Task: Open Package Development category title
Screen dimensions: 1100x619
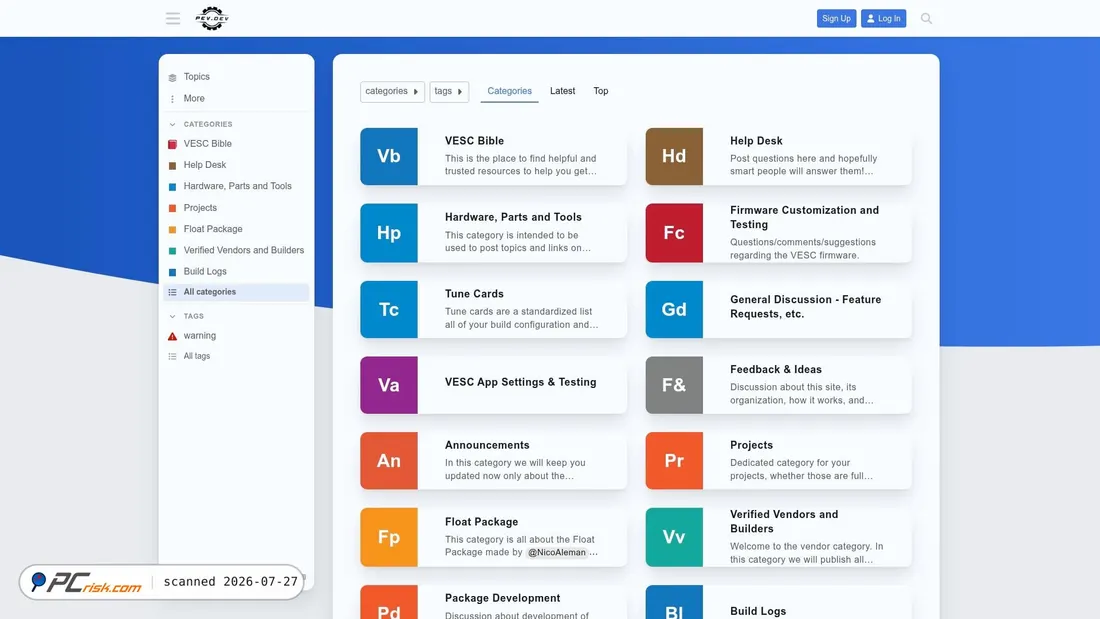Action: pos(502,599)
